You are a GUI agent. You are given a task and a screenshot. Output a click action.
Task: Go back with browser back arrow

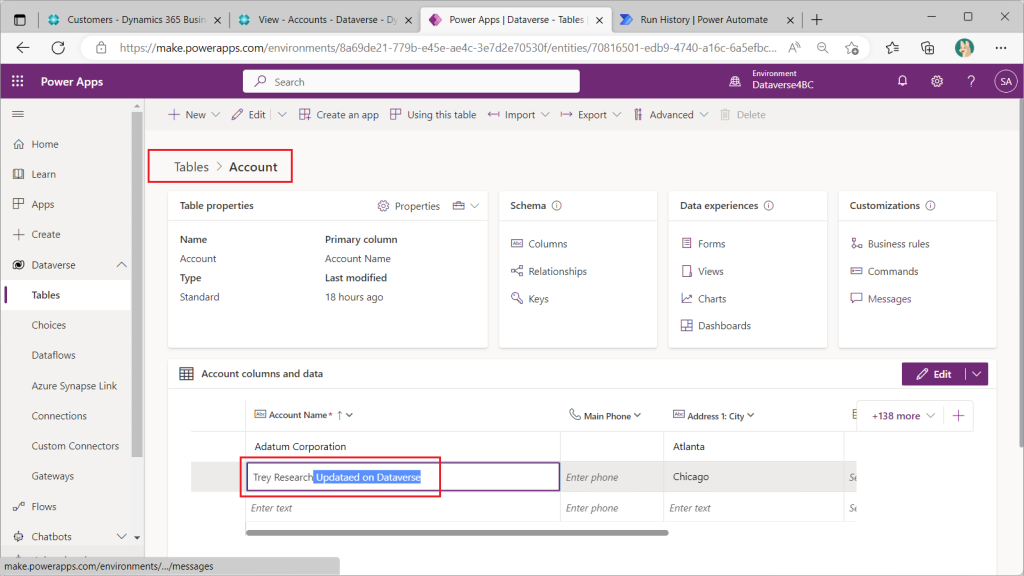pyautogui.click(x=23, y=48)
